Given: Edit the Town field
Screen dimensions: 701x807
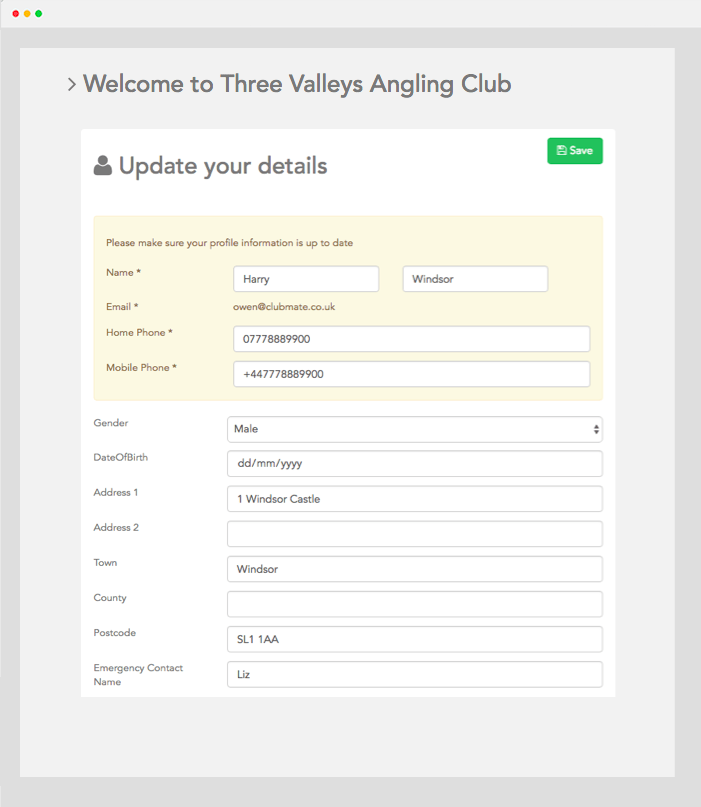Looking at the screenshot, I should tap(414, 569).
